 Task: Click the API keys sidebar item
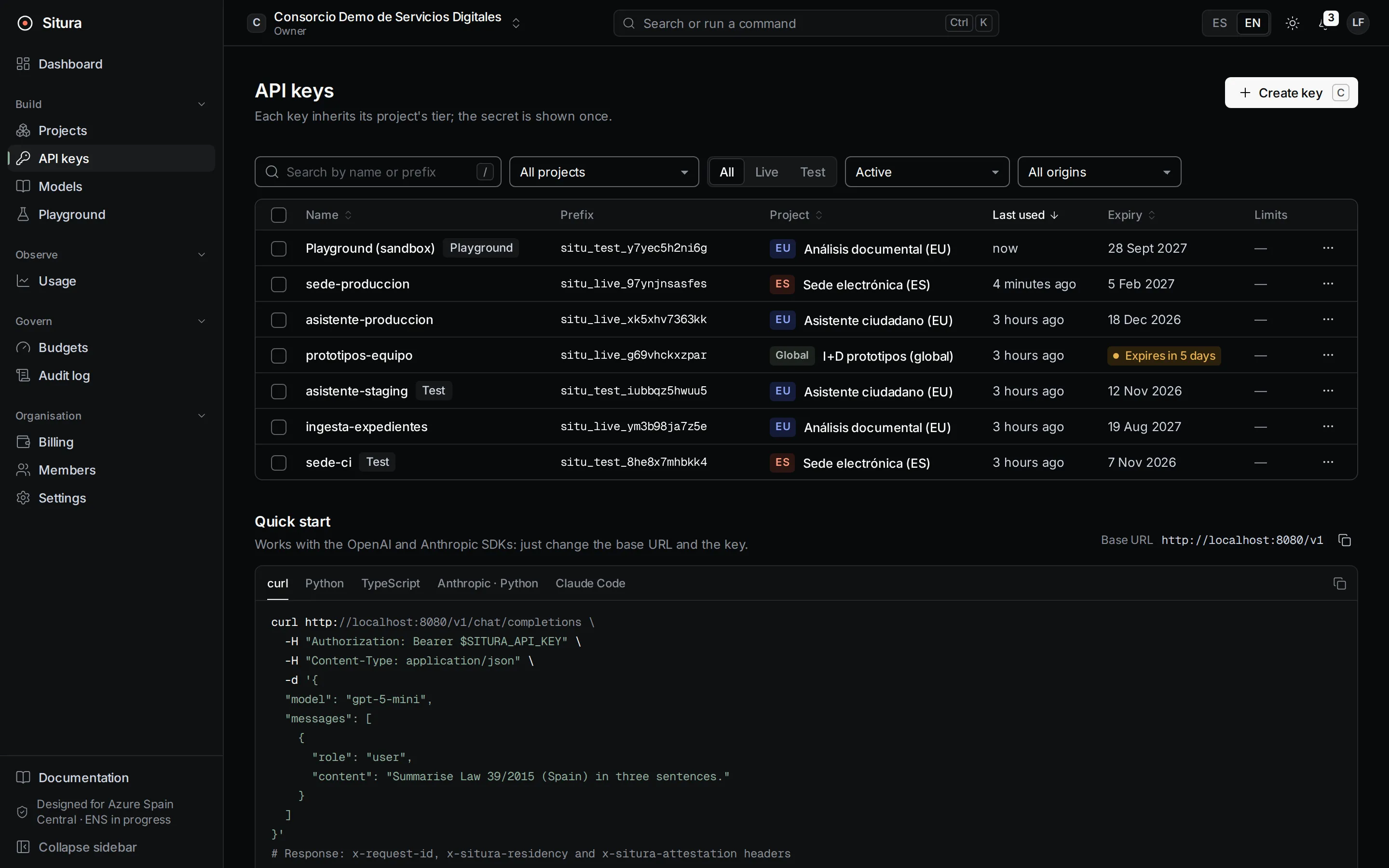(x=111, y=159)
